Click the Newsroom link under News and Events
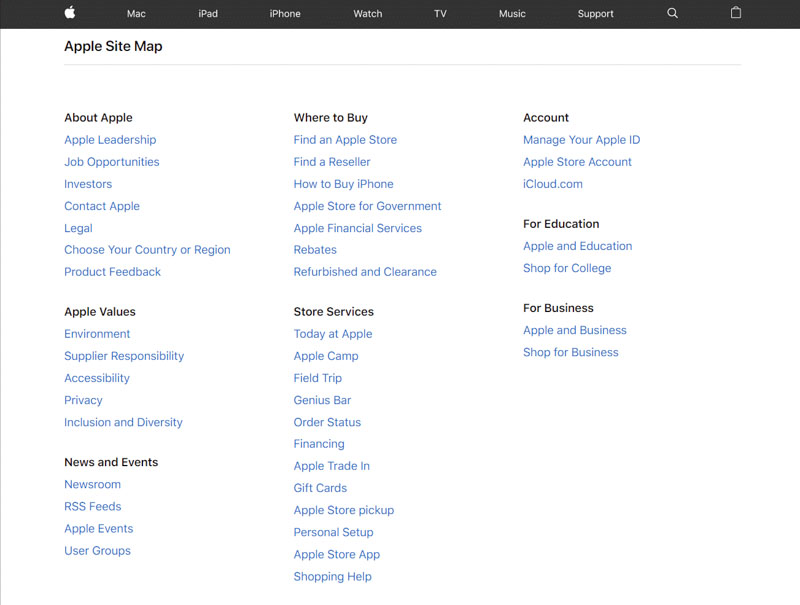The image size is (800, 605). coord(92,484)
